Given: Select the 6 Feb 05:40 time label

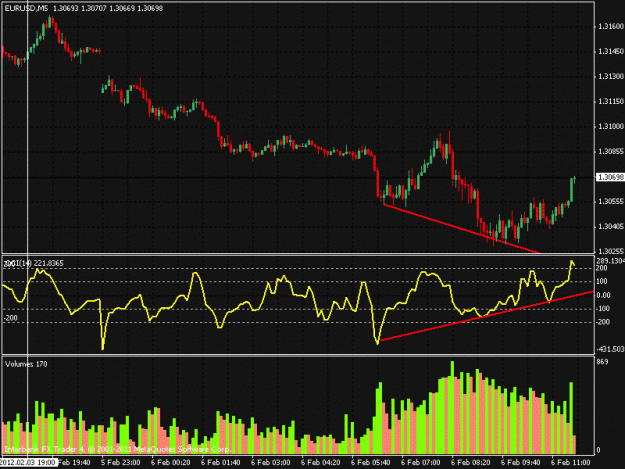Looking at the screenshot, I should point(371,462).
